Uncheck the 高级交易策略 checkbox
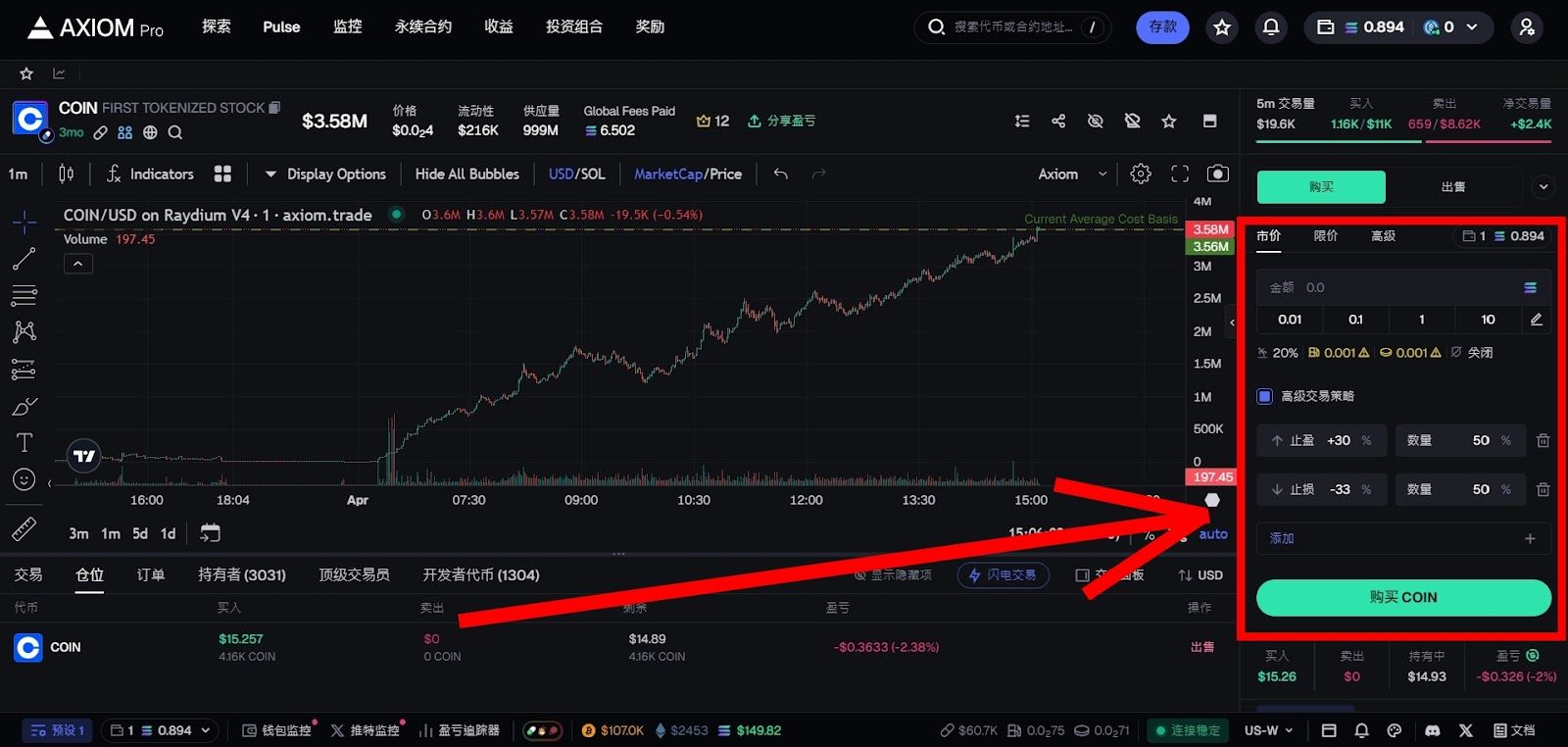The width and height of the screenshot is (1568, 747). point(1265,396)
